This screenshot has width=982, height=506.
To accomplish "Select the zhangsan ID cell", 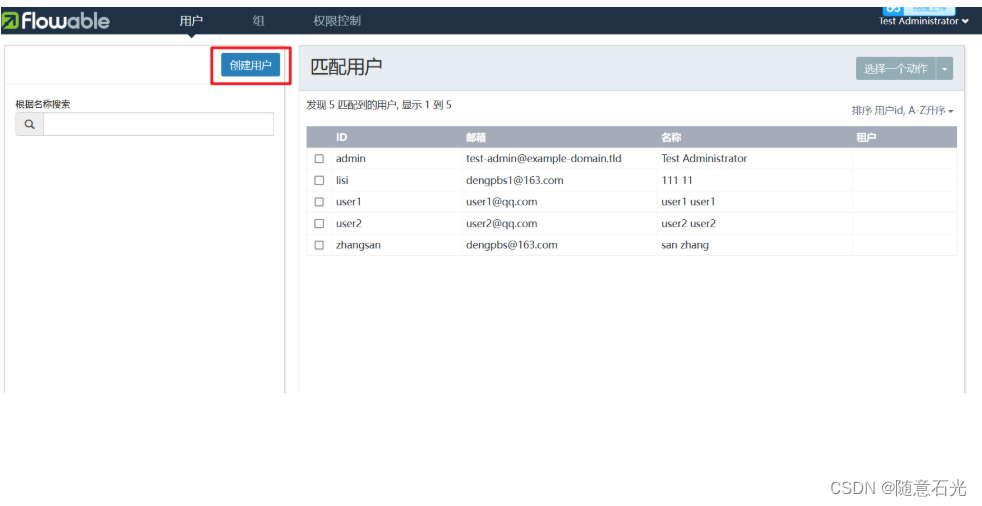I will tap(358, 245).
